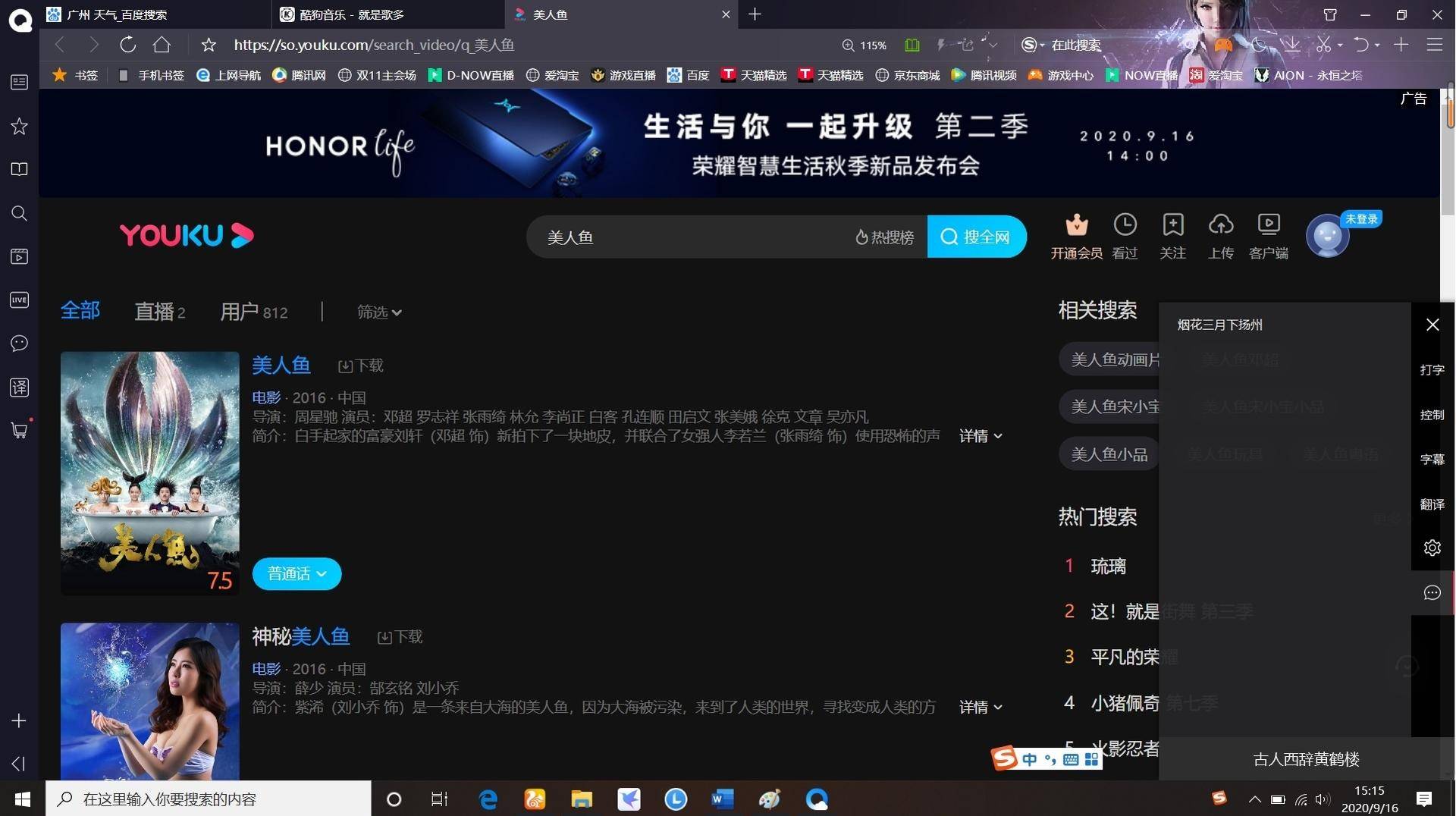The height and width of the screenshot is (816, 1456).
Task: Select the 直播 results tab
Action: (159, 312)
